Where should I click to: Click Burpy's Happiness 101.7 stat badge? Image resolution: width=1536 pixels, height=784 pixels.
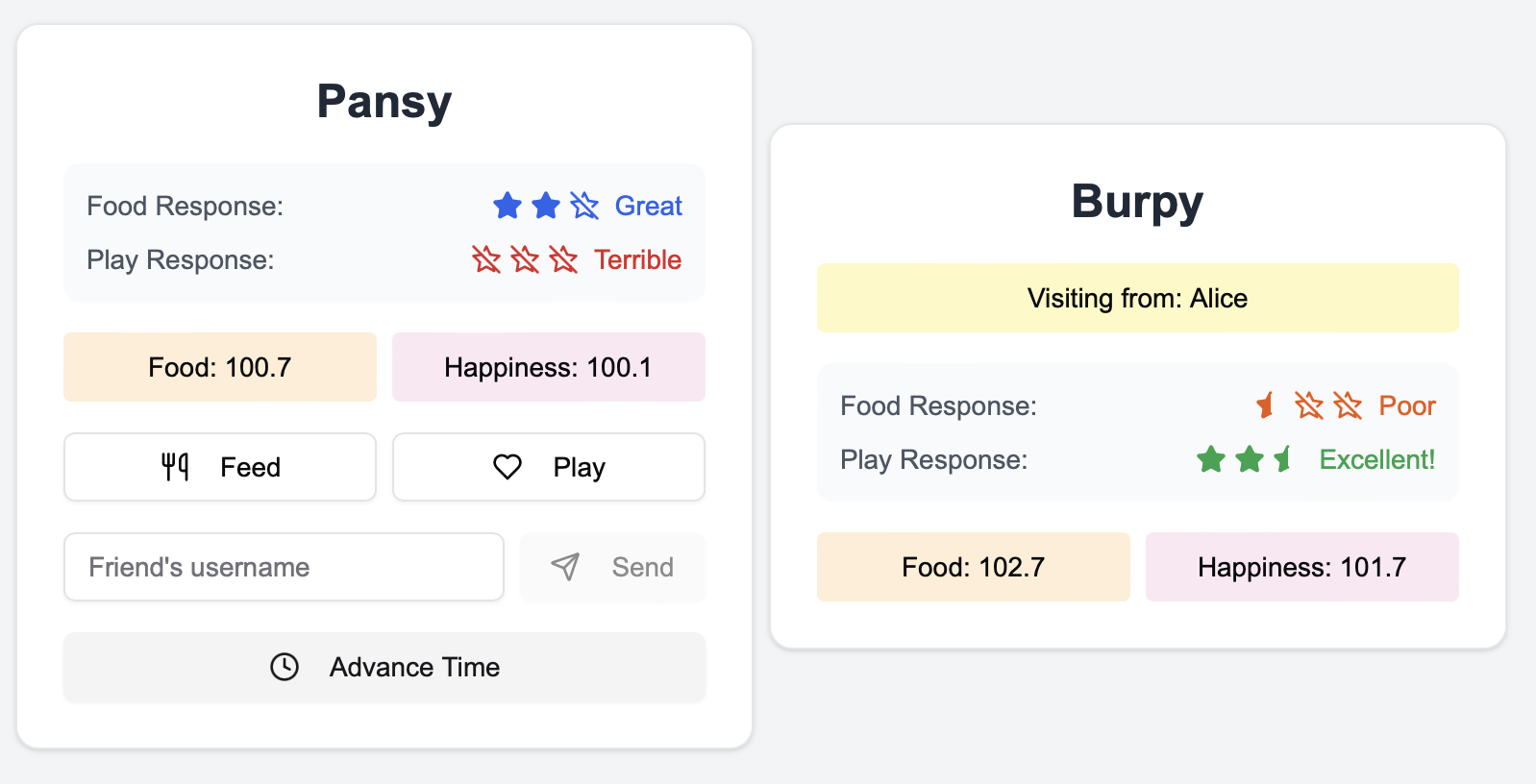point(1302,567)
